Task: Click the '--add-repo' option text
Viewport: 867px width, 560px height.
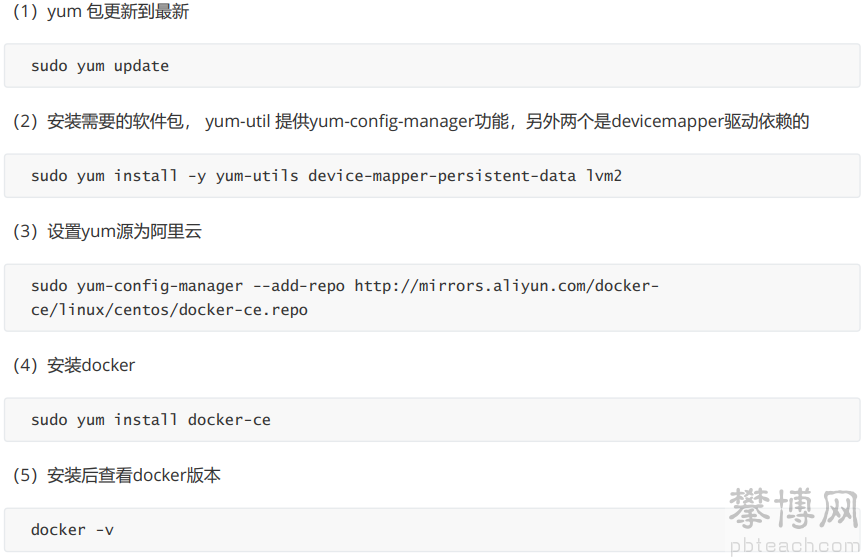Action: click(299, 286)
